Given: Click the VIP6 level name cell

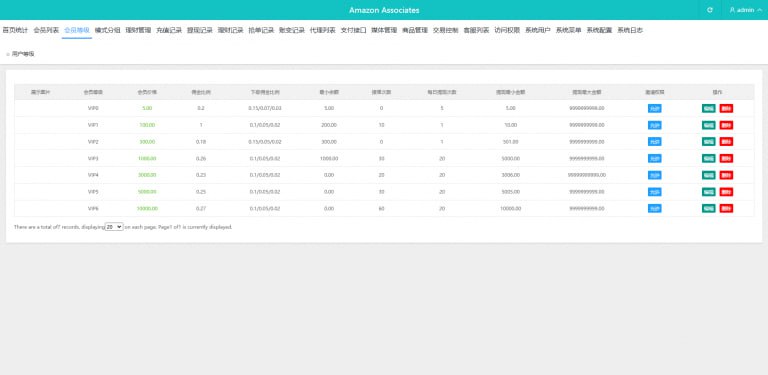Looking at the screenshot, I should pyautogui.click(x=93, y=209).
